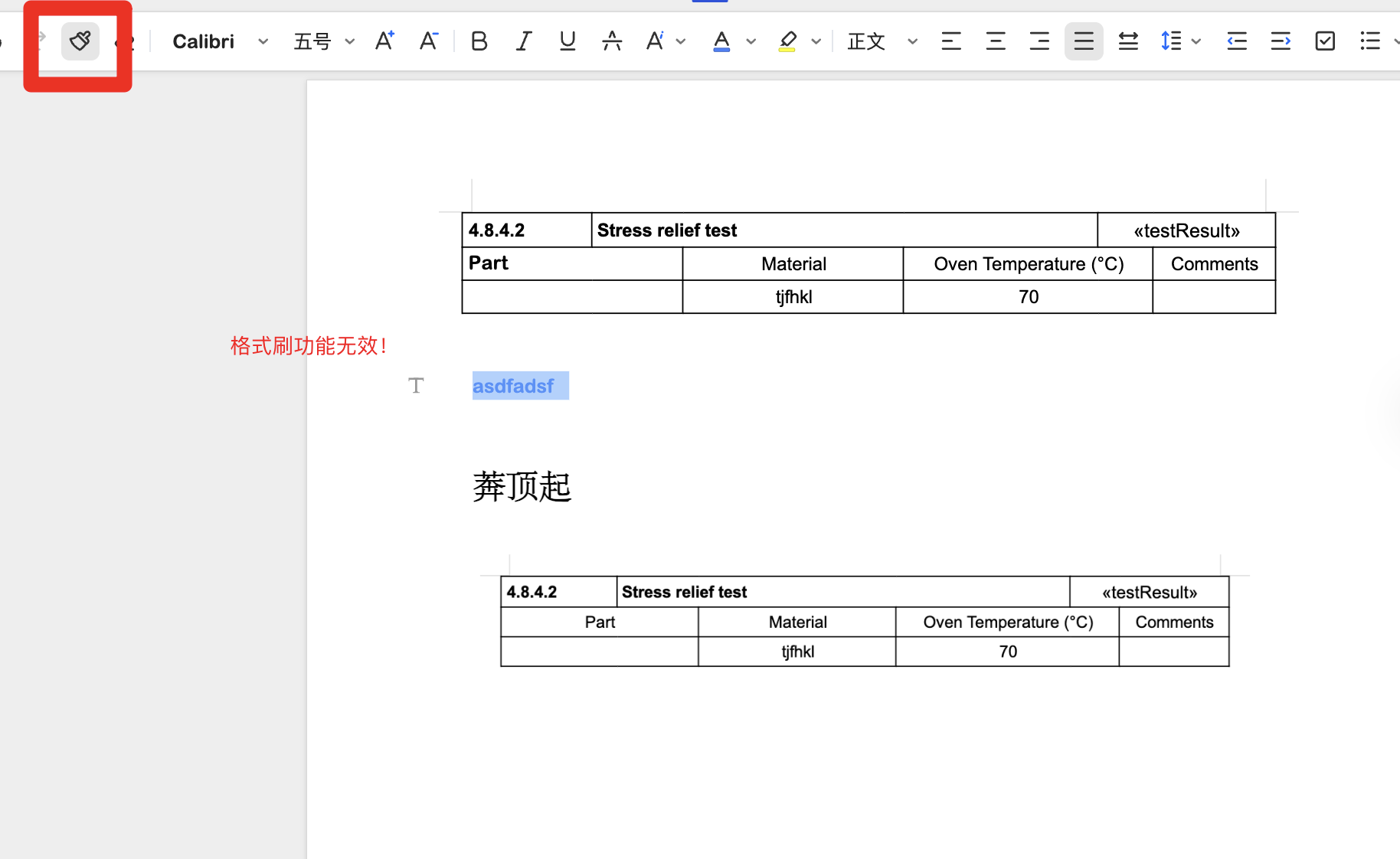1400x859 pixels.
Task: Decrease paragraph indent
Action: pos(1237,41)
